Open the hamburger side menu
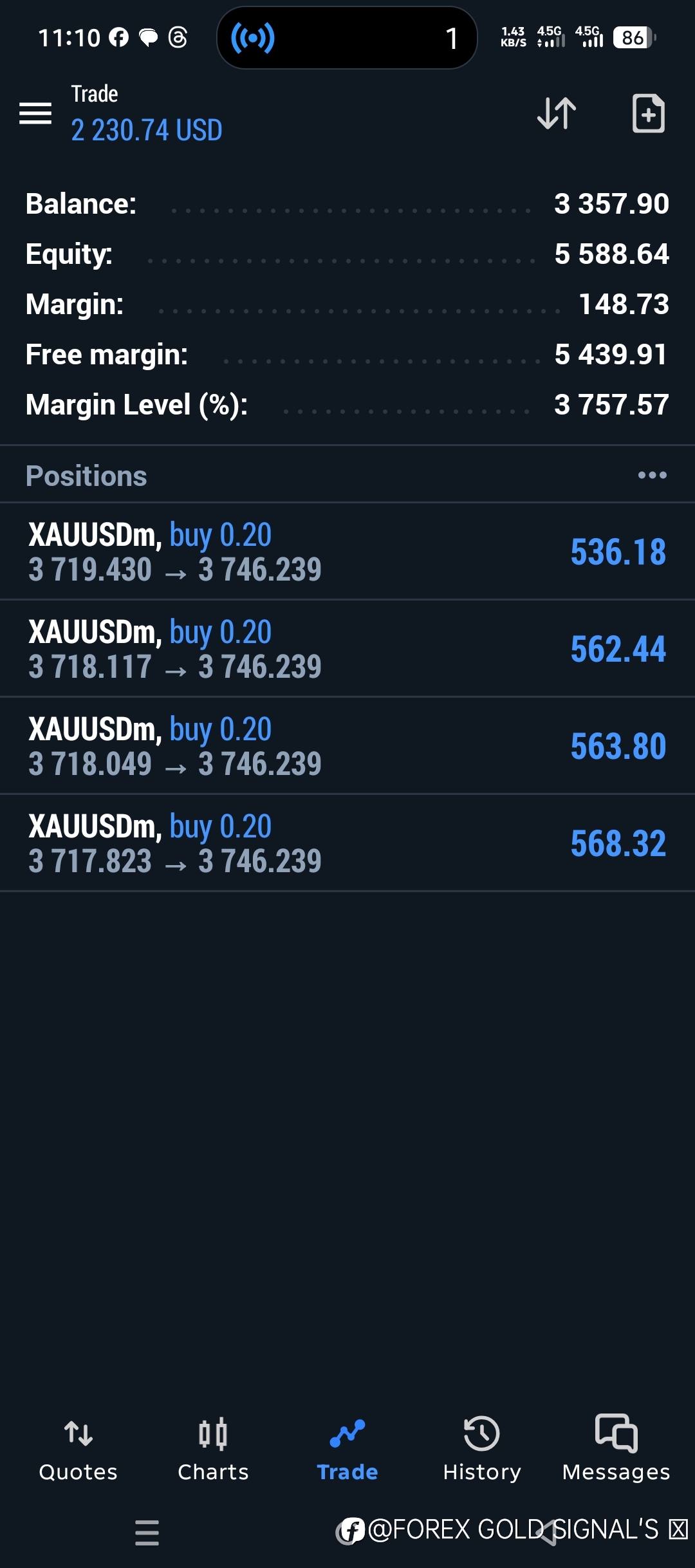This screenshot has height=1568, width=695. 35,113
